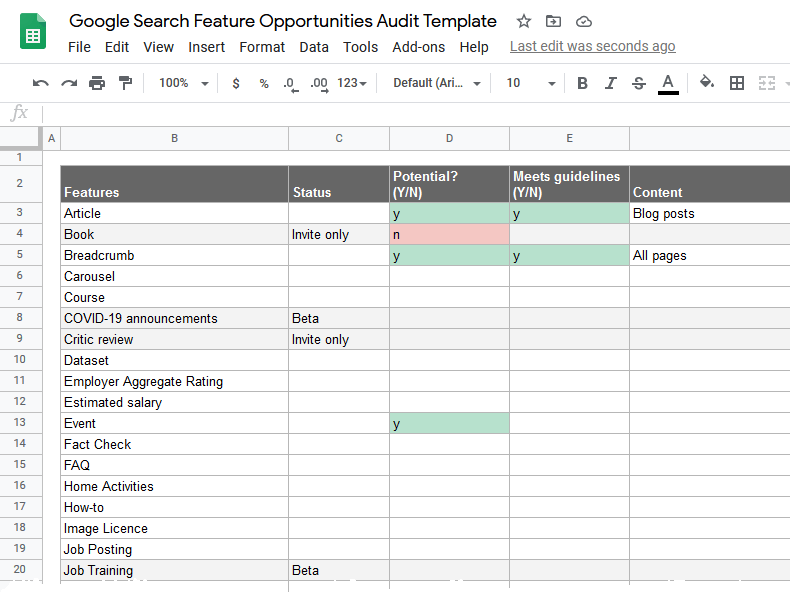Click the select-all corner box
Viewport: 790px width, 605px height.
20,138
